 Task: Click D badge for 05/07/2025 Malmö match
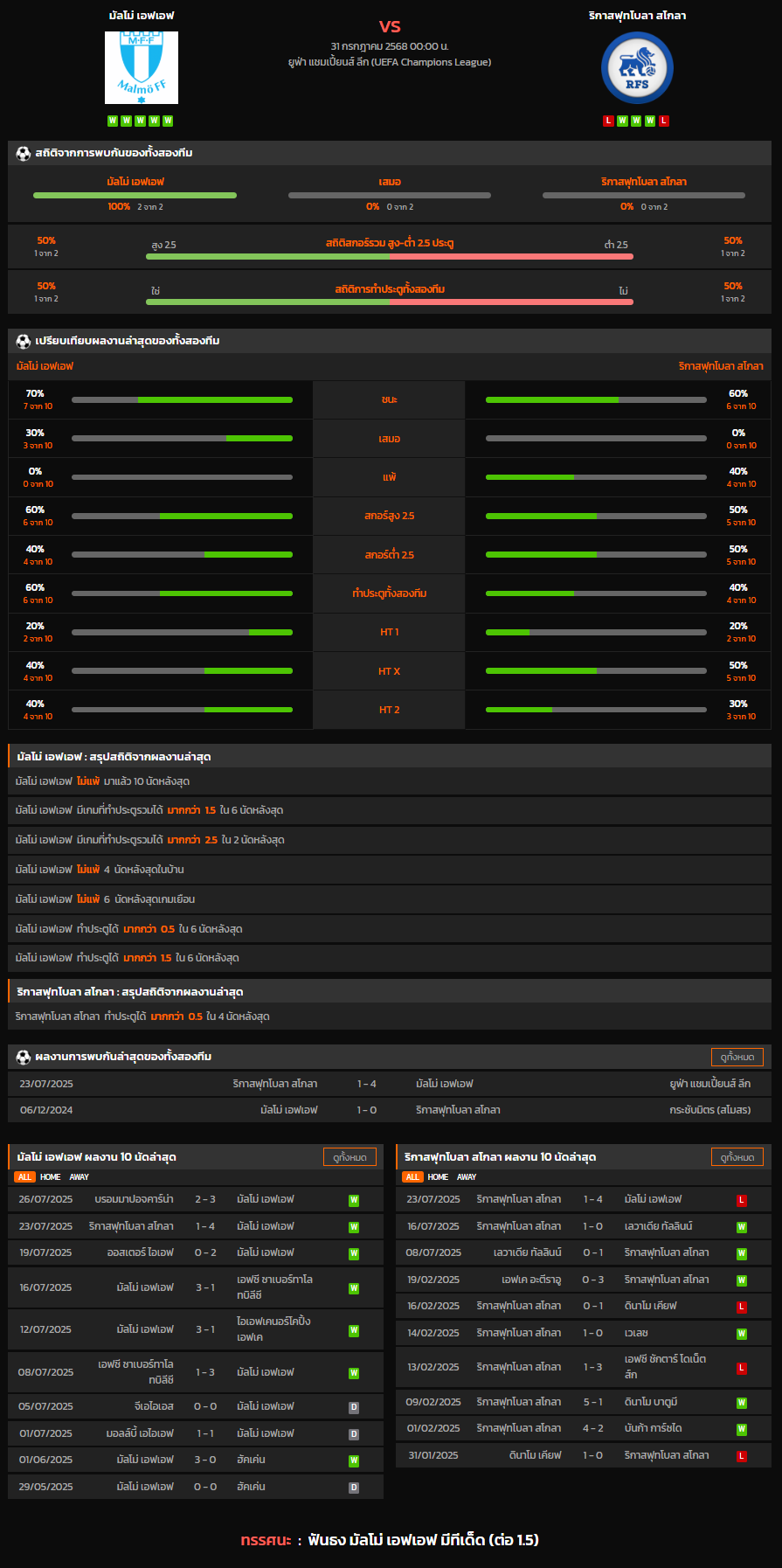[354, 1407]
